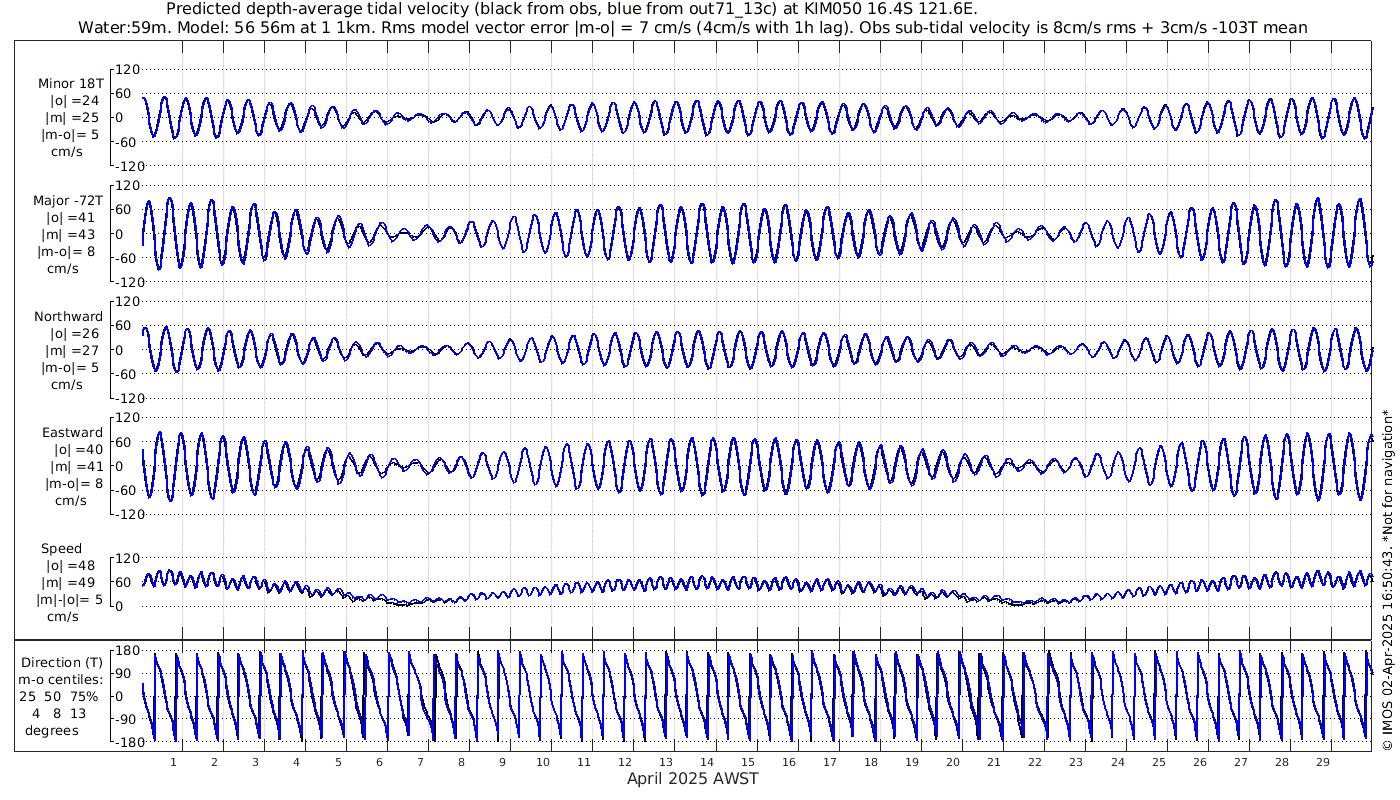Click the date tick label '13'

point(666,762)
